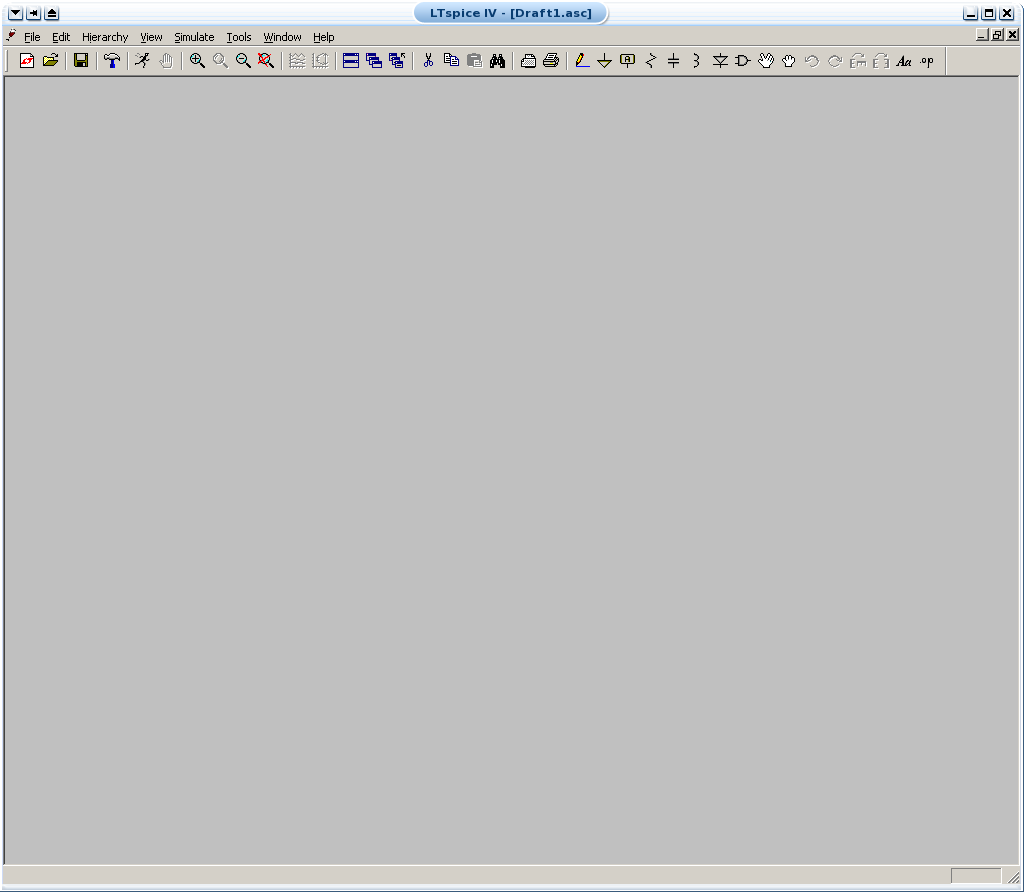Place a Ground symbol
The width and height of the screenshot is (1024, 892).
604,60
